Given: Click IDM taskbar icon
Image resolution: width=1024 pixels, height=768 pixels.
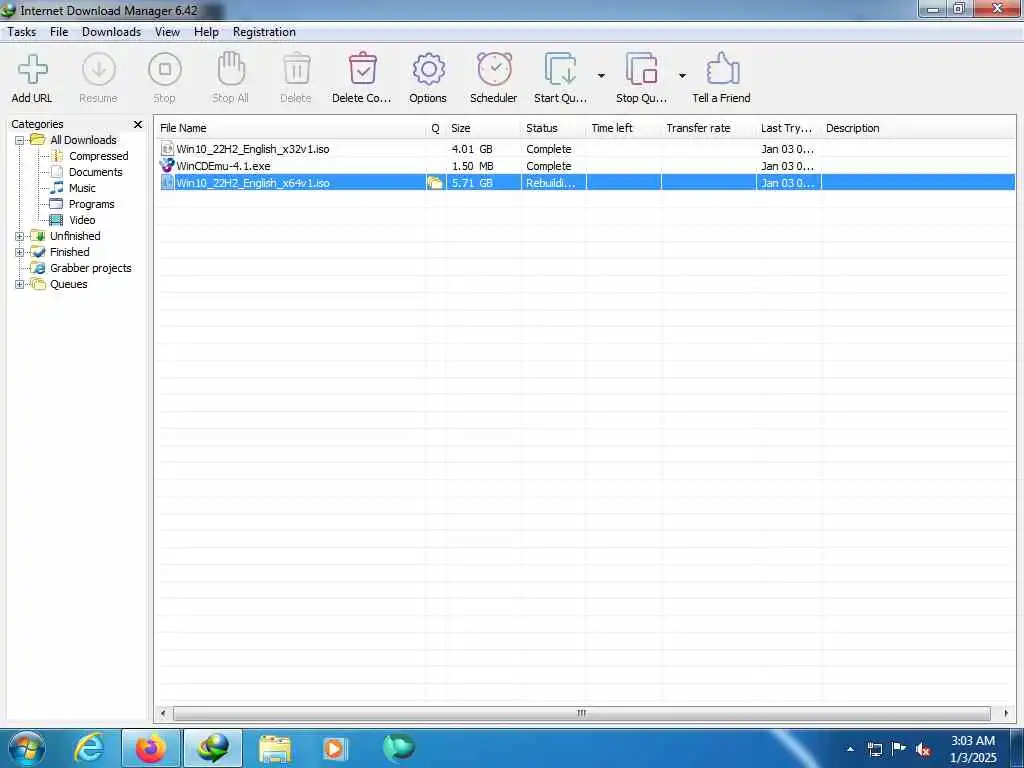Looking at the screenshot, I should 213,748.
